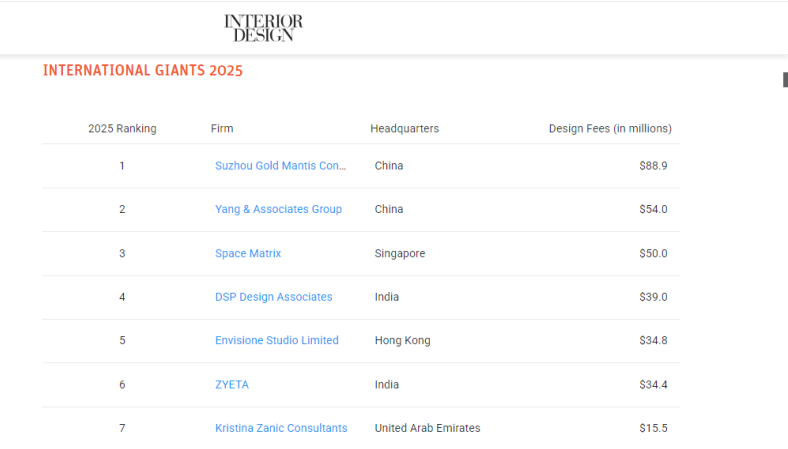Click the Singapore headquarters cell
The image size is (788, 449).
[x=400, y=253]
